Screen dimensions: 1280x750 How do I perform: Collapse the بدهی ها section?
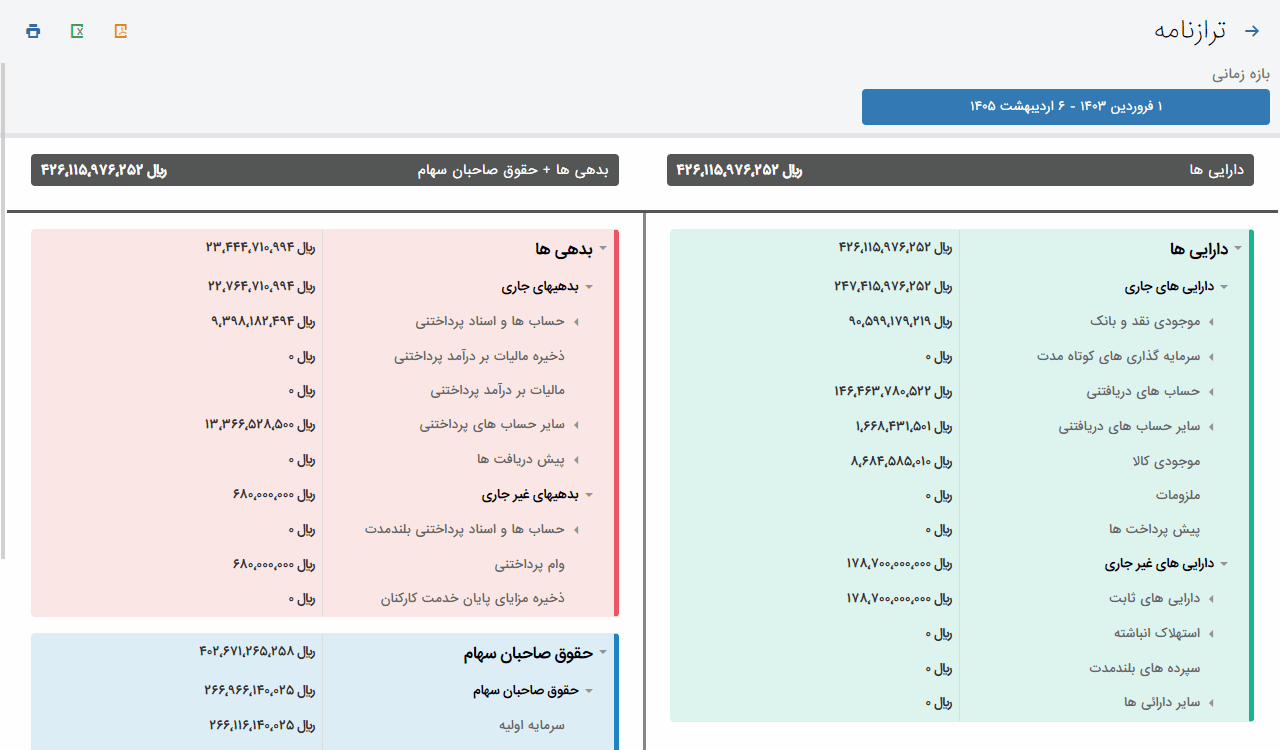coord(602,248)
